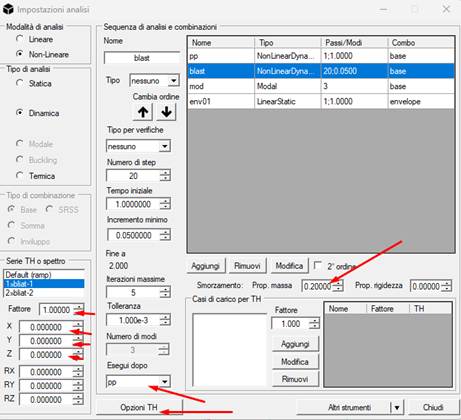Click the app cube icon in title bar

[x=8, y=9]
